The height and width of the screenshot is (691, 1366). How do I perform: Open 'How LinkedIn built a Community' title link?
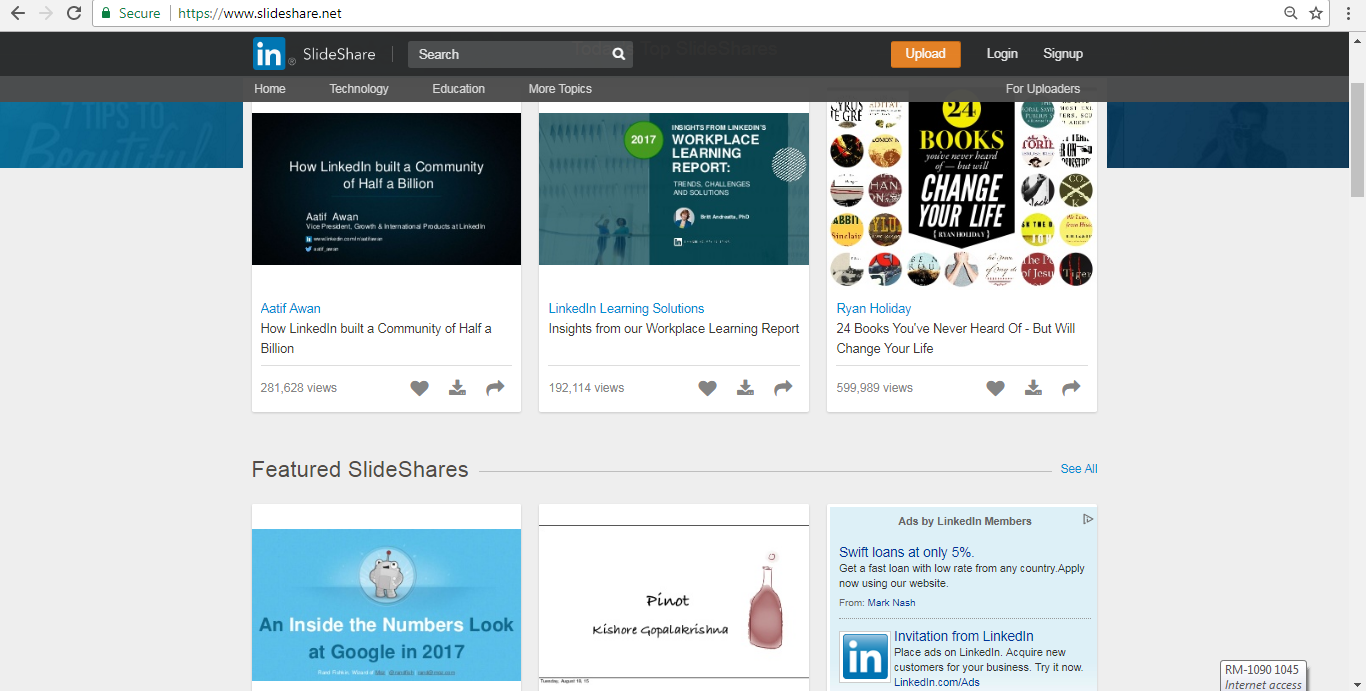click(x=376, y=338)
